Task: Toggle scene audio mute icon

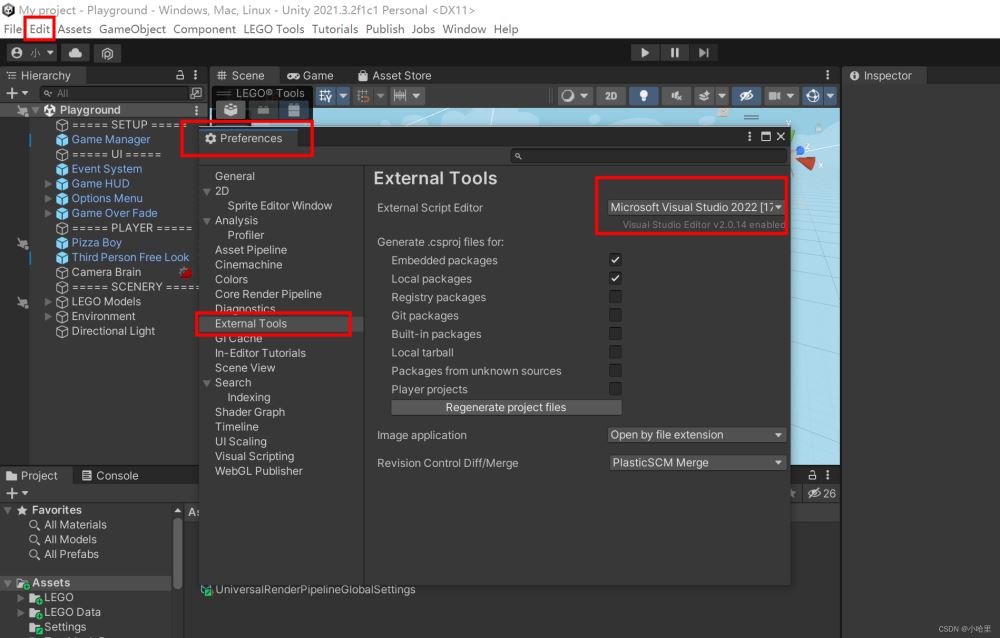Action: [677, 96]
